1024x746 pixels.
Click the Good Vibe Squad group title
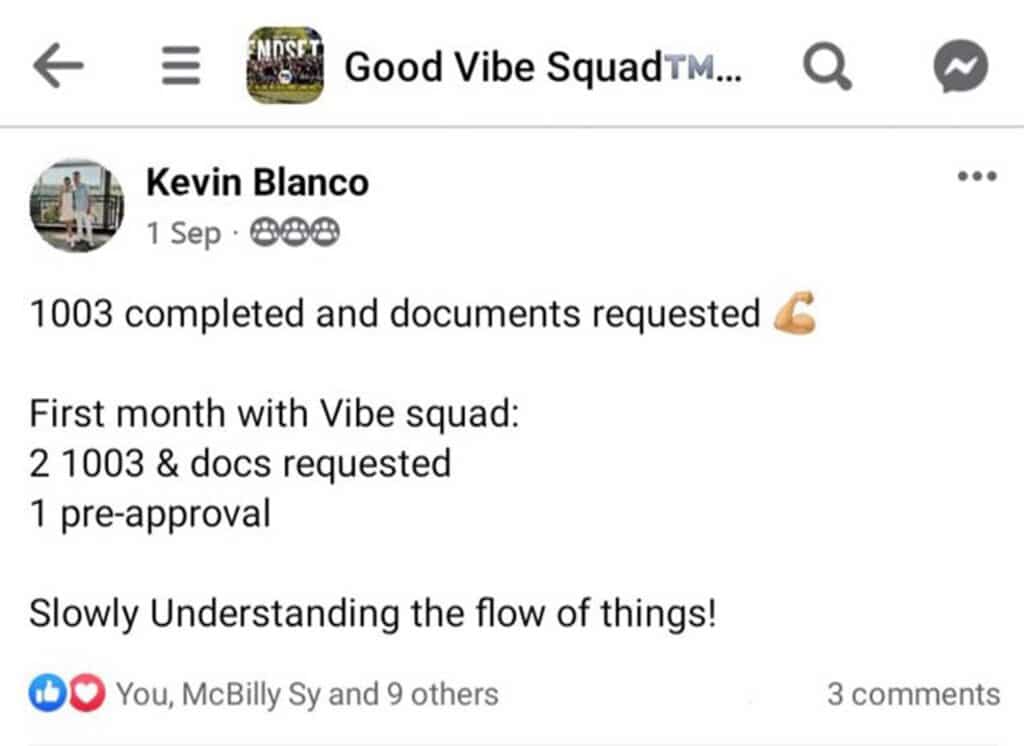tap(542, 67)
